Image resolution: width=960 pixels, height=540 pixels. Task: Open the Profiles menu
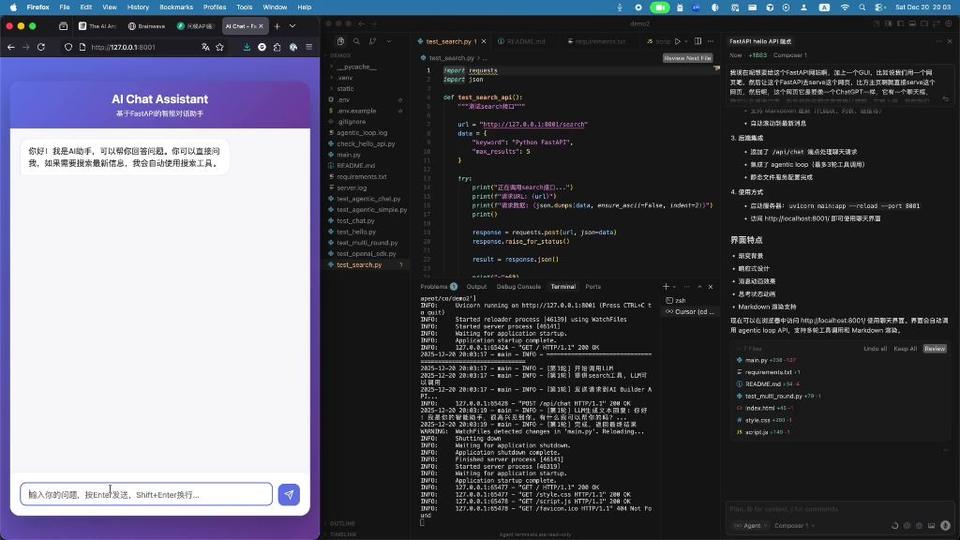point(214,7)
